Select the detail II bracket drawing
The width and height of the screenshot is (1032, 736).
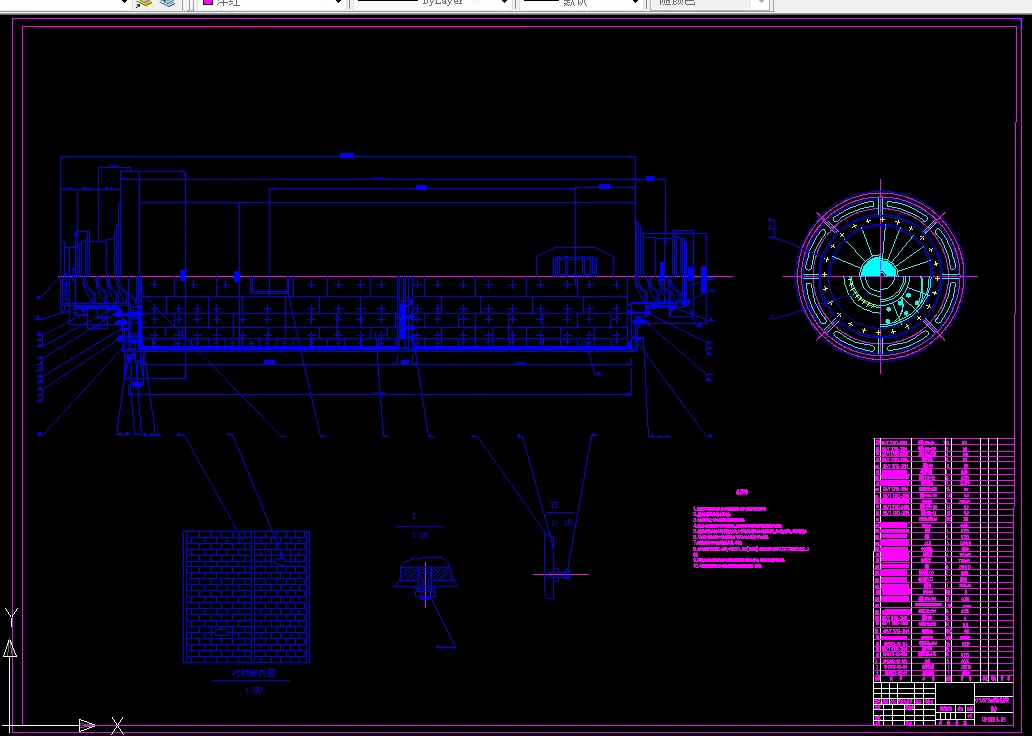point(557,566)
